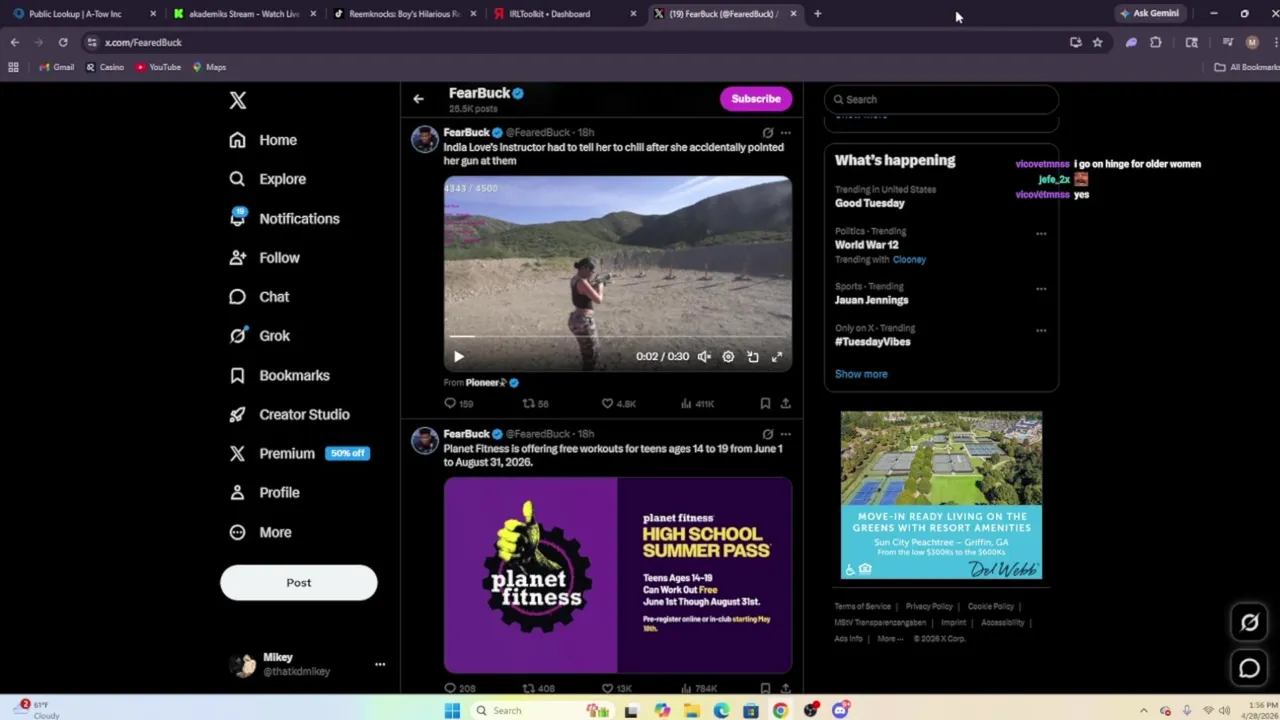The image size is (1280, 720).
Task: Open floating Grok button
Action: pos(1249,622)
